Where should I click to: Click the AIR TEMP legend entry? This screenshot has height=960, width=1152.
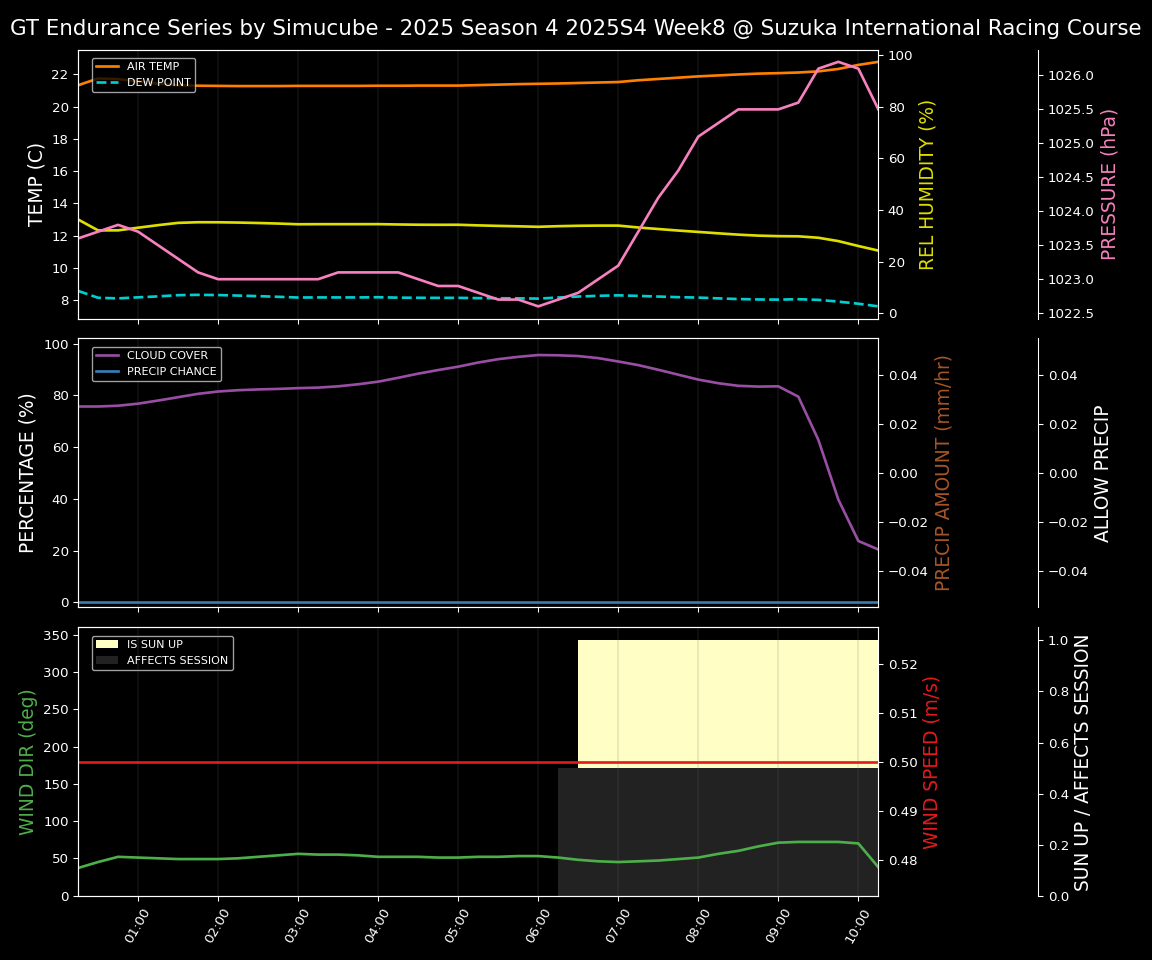point(152,67)
